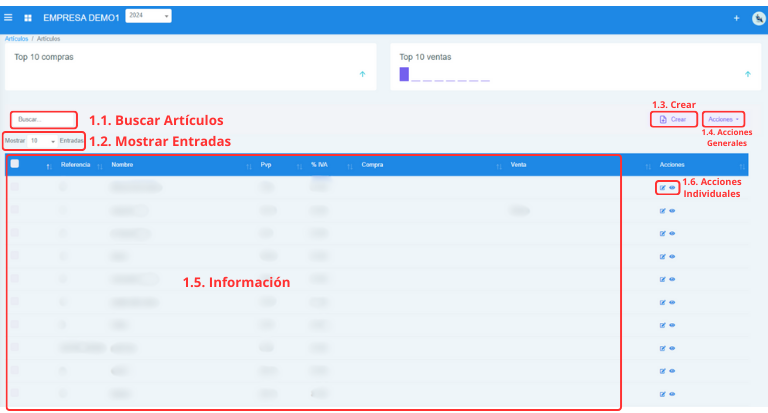View the tenth article row with eye icon
The width and height of the screenshot is (768, 413).
point(672,394)
